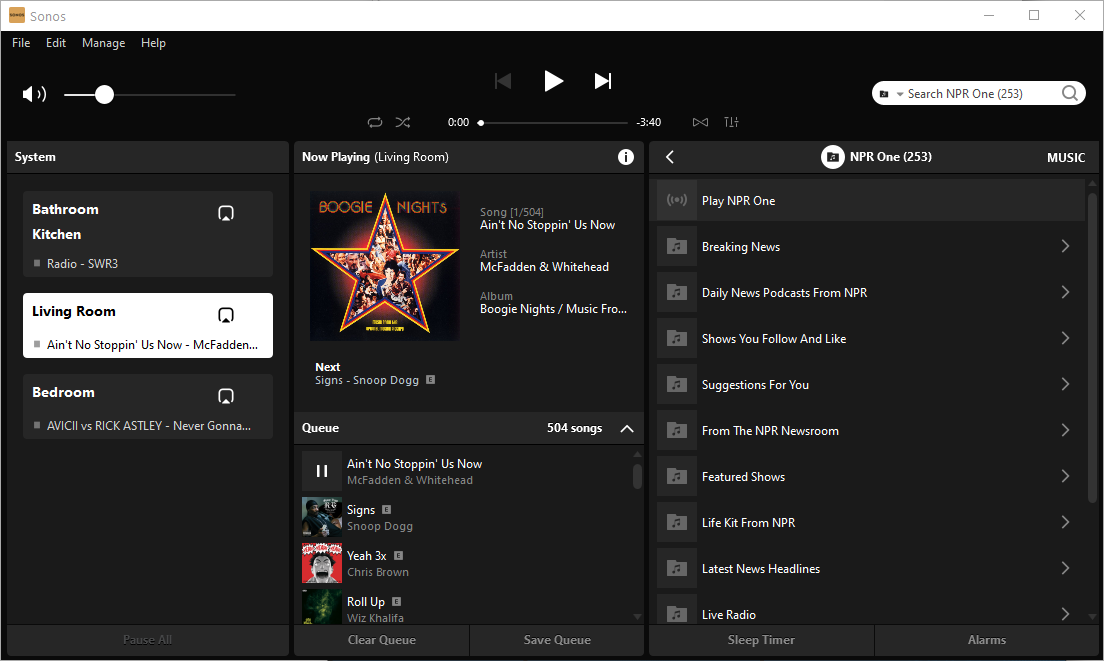Click Life Kit From NPR folder icon
Image resolution: width=1104 pixels, height=661 pixels.
tap(677, 522)
